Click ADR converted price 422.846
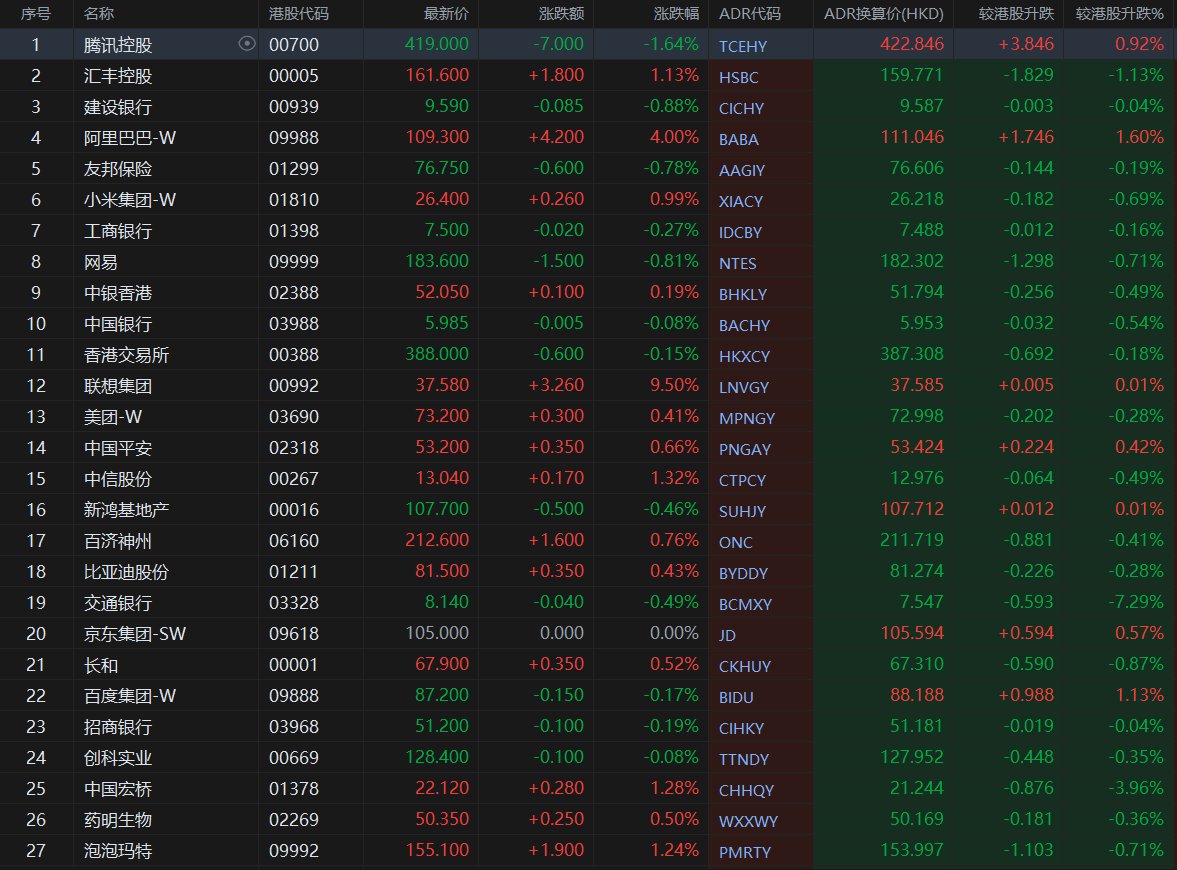This screenshot has width=1177, height=870. click(912, 44)
